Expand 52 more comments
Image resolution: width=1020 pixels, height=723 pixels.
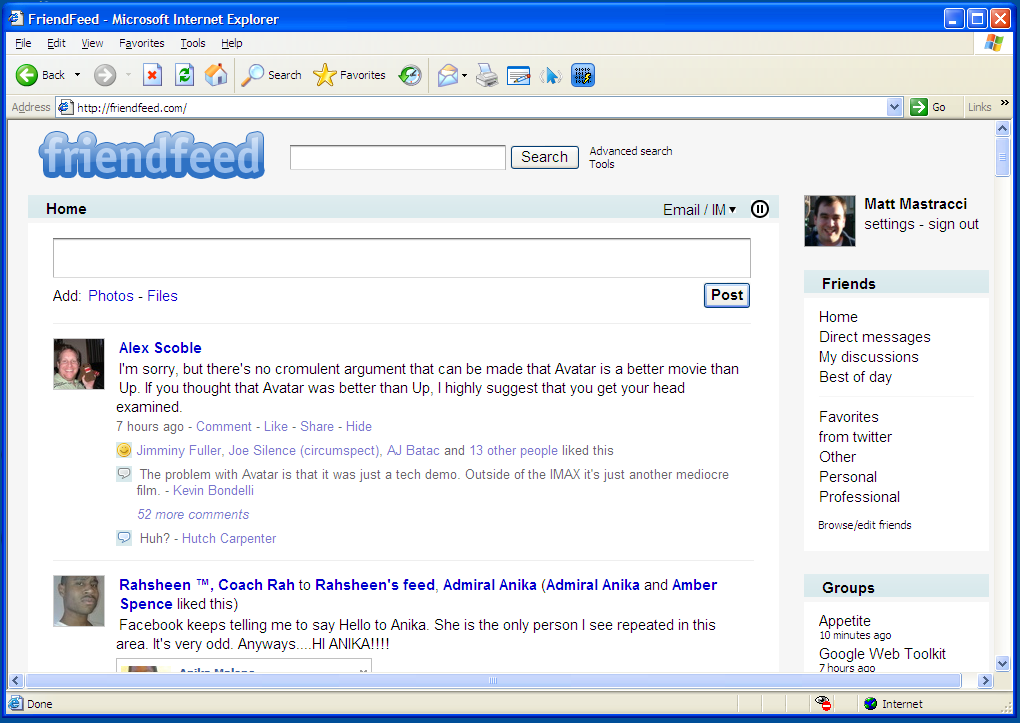(193, 514)
